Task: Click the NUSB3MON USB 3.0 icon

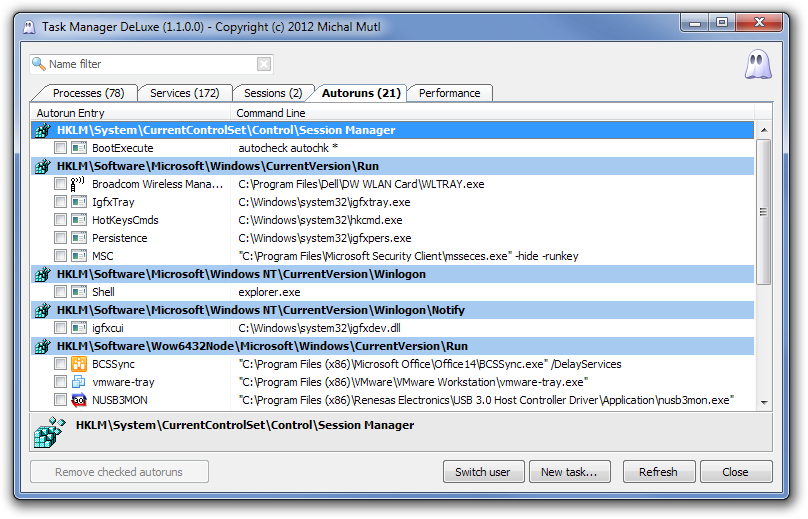Action: click(x=79, y=400)
